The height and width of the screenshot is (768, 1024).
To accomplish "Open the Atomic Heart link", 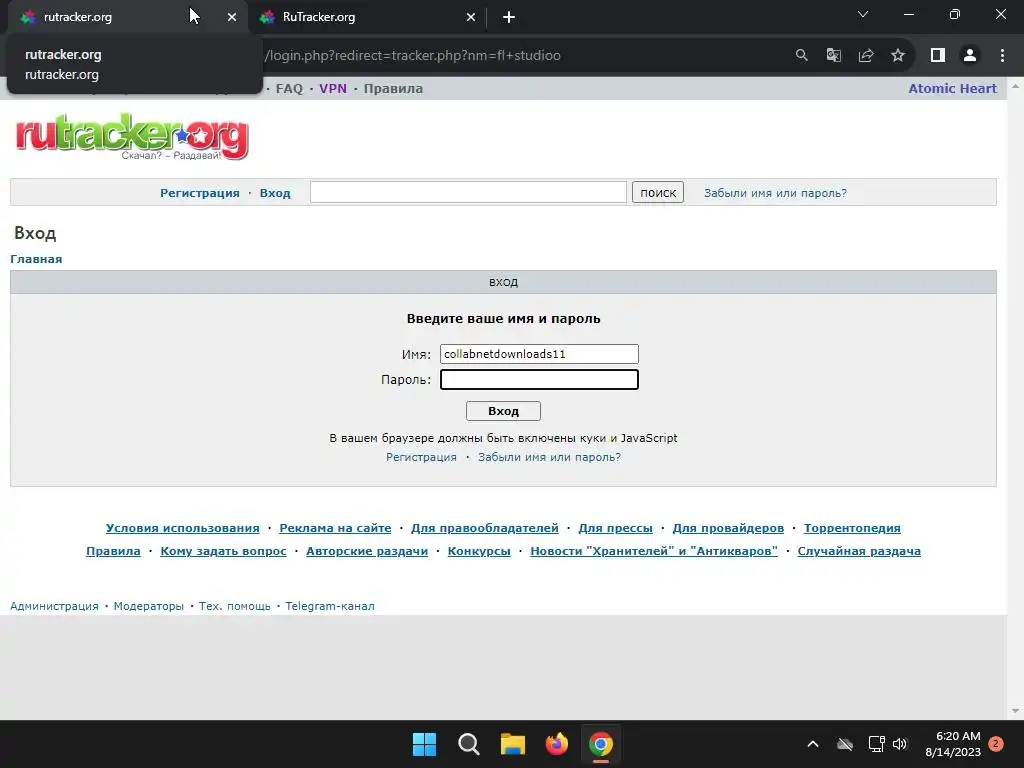I will tap(952, 89).
